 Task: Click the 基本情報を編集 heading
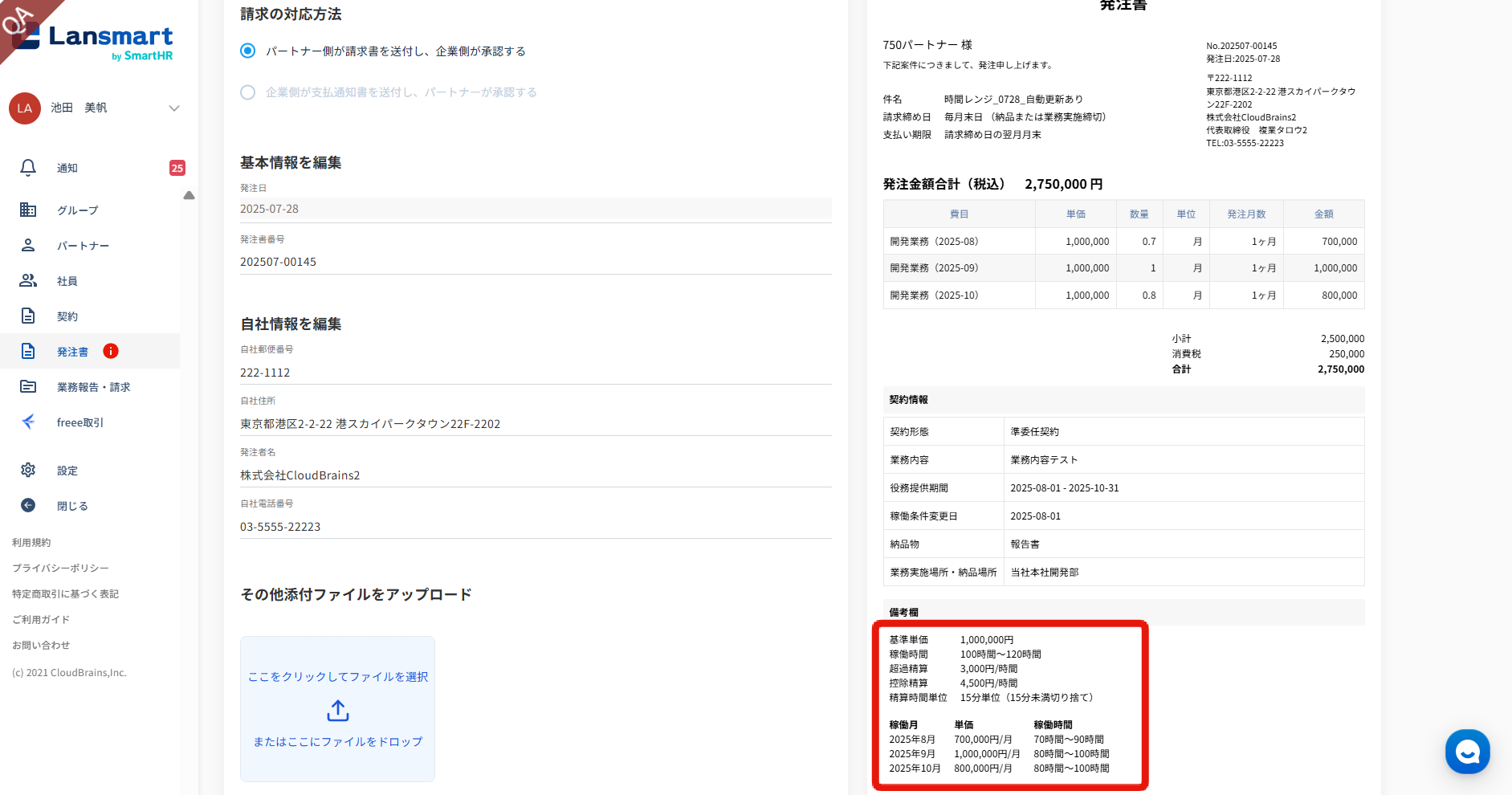click(x=291, y=163)
